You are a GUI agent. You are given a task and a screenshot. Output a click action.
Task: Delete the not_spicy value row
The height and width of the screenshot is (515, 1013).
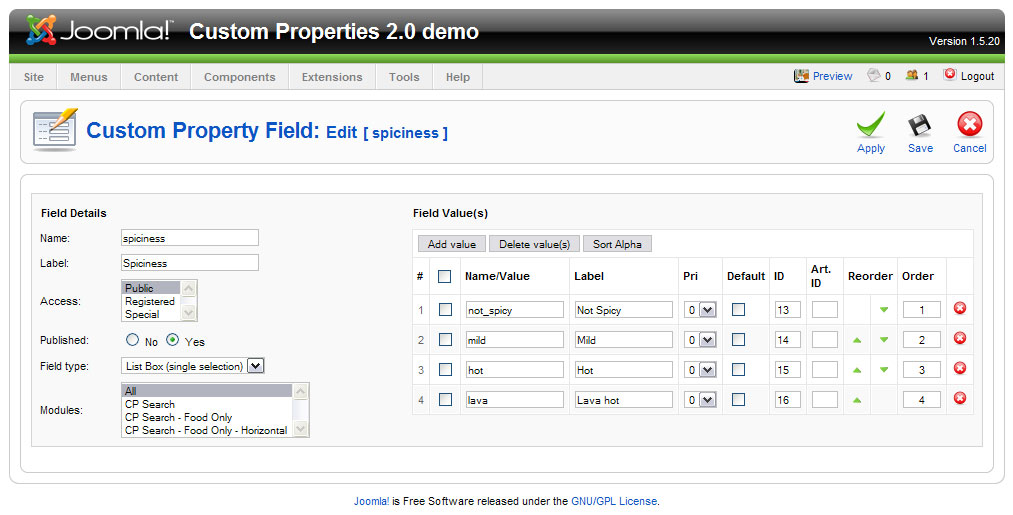pyautogui.click(x=960, y=310)
